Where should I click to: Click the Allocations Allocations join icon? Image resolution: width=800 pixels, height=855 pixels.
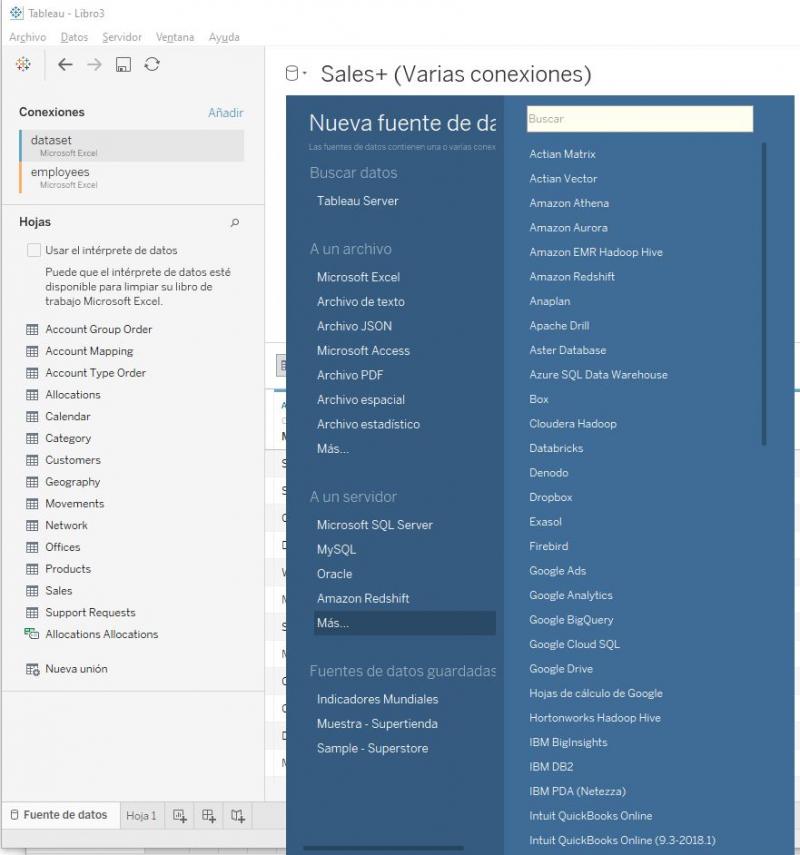(32, 634)
